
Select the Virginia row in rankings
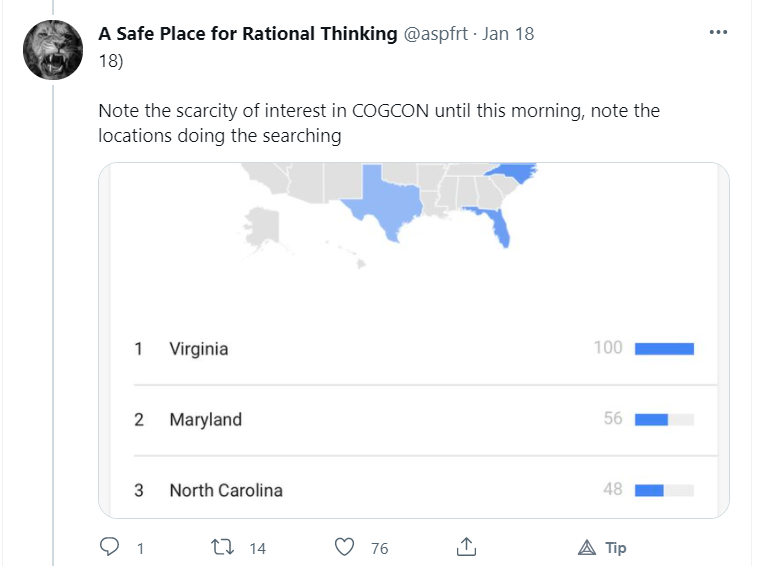click(x=199, y=349)
